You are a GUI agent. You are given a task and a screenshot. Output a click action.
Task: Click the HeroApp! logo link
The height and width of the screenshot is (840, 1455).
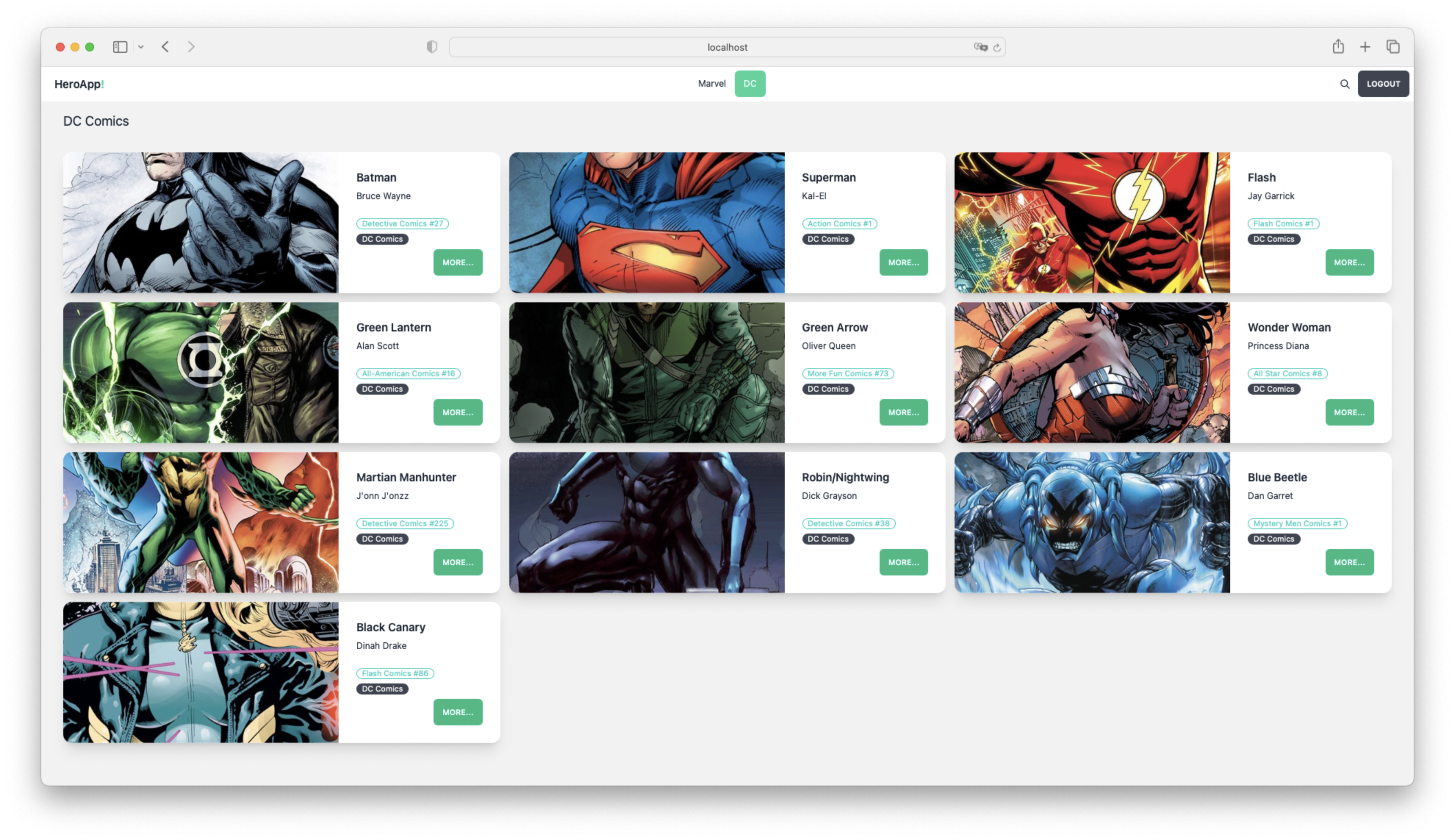pos(79,84)
